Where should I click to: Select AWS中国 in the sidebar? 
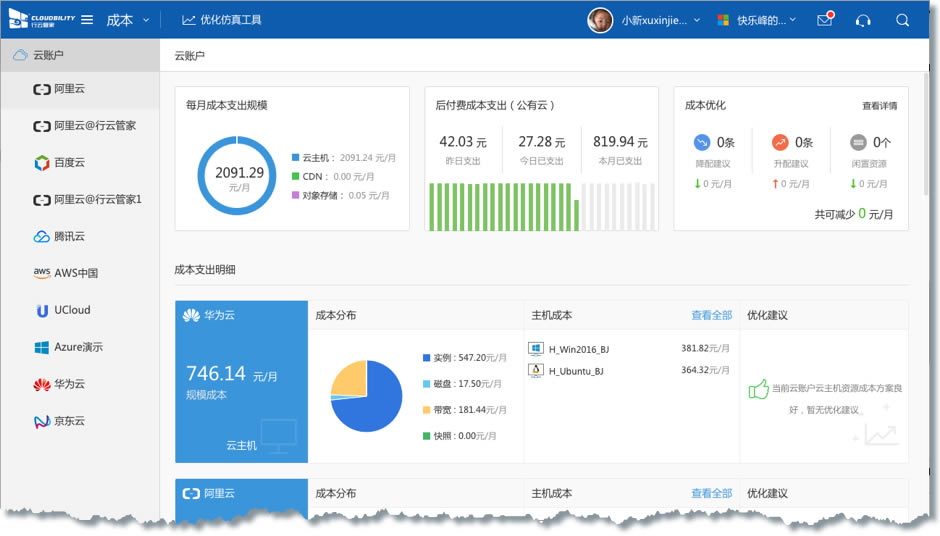pyautogui.click(x=80, y=273)
